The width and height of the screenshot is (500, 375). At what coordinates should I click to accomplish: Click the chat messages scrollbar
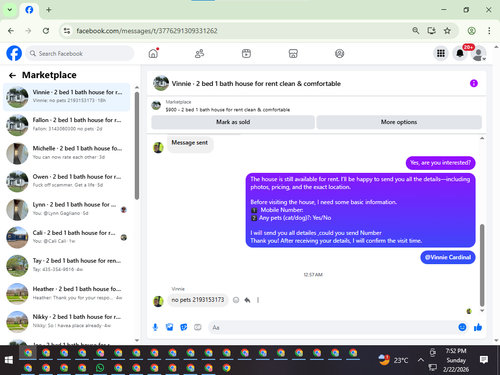coord(482,265)
